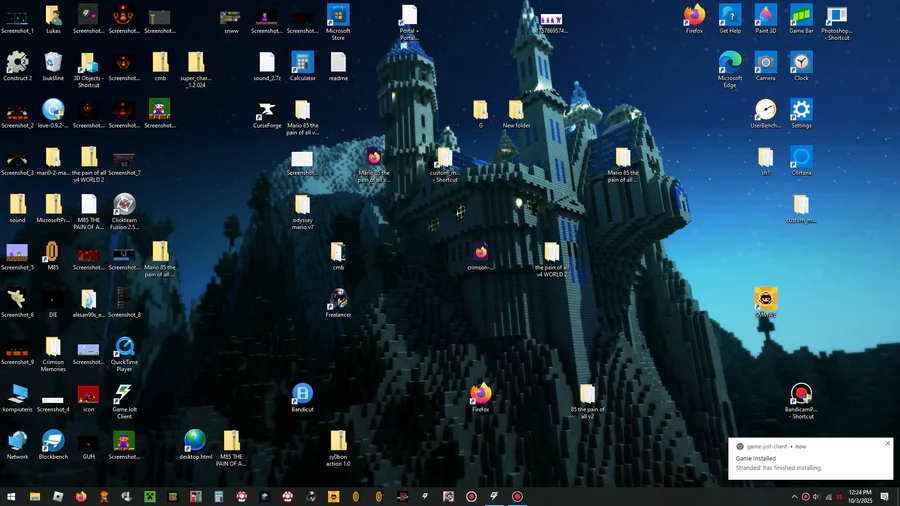Close the Game installed notification
This screenshot has height=506, width=900.
point(887,443)
